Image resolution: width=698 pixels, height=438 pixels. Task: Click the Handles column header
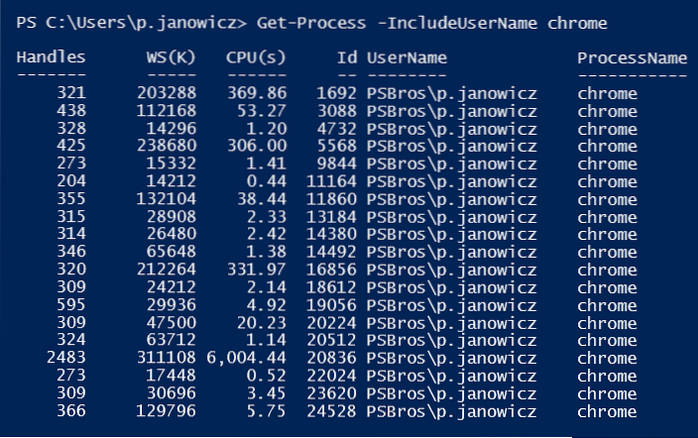(x=51, y=58)
